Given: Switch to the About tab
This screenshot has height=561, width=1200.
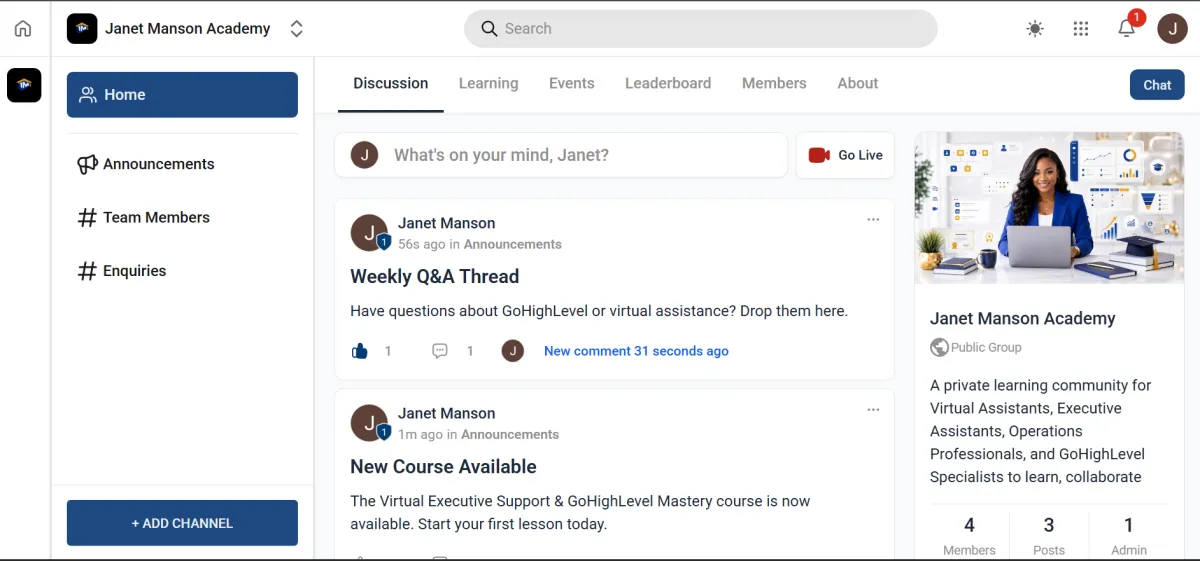Looking at the screenshot, I should [x=858, y=84].
